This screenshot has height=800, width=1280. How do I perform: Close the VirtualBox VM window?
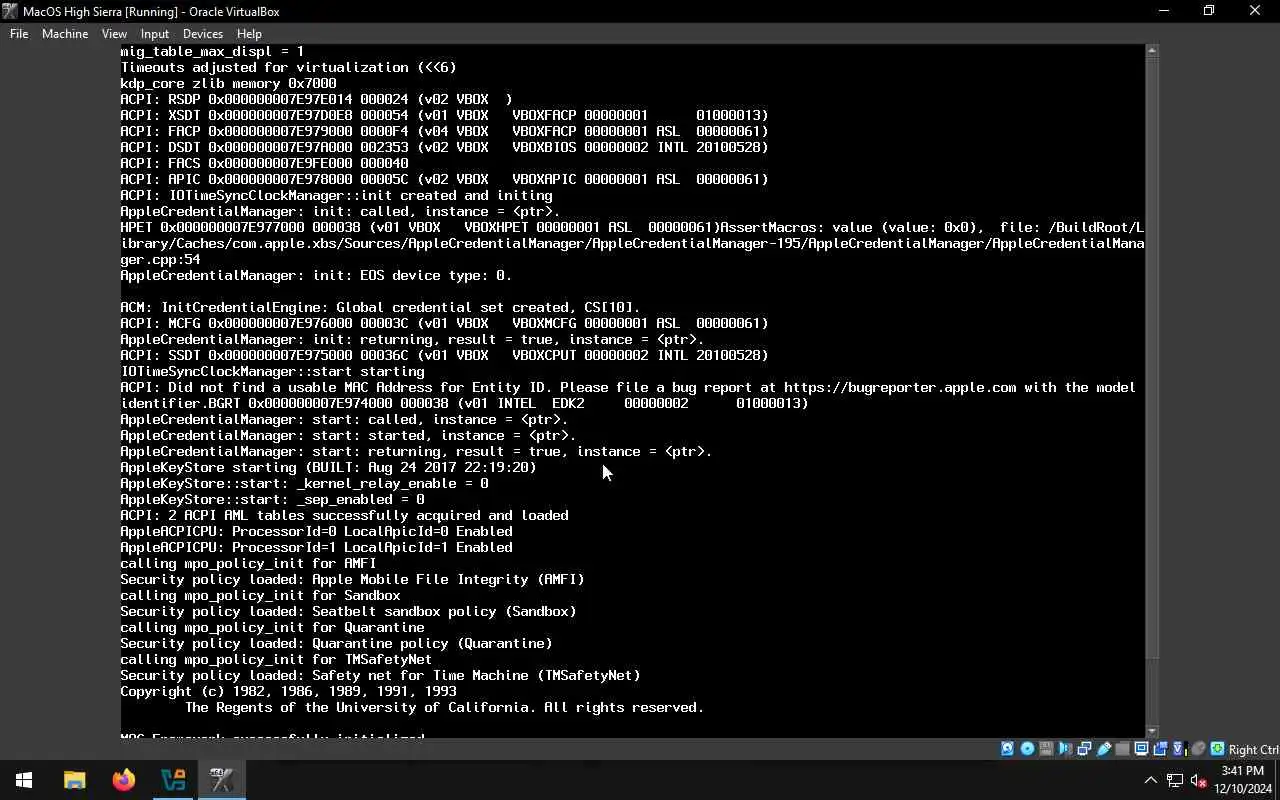pyautogui.click(x=1255, y=11)
